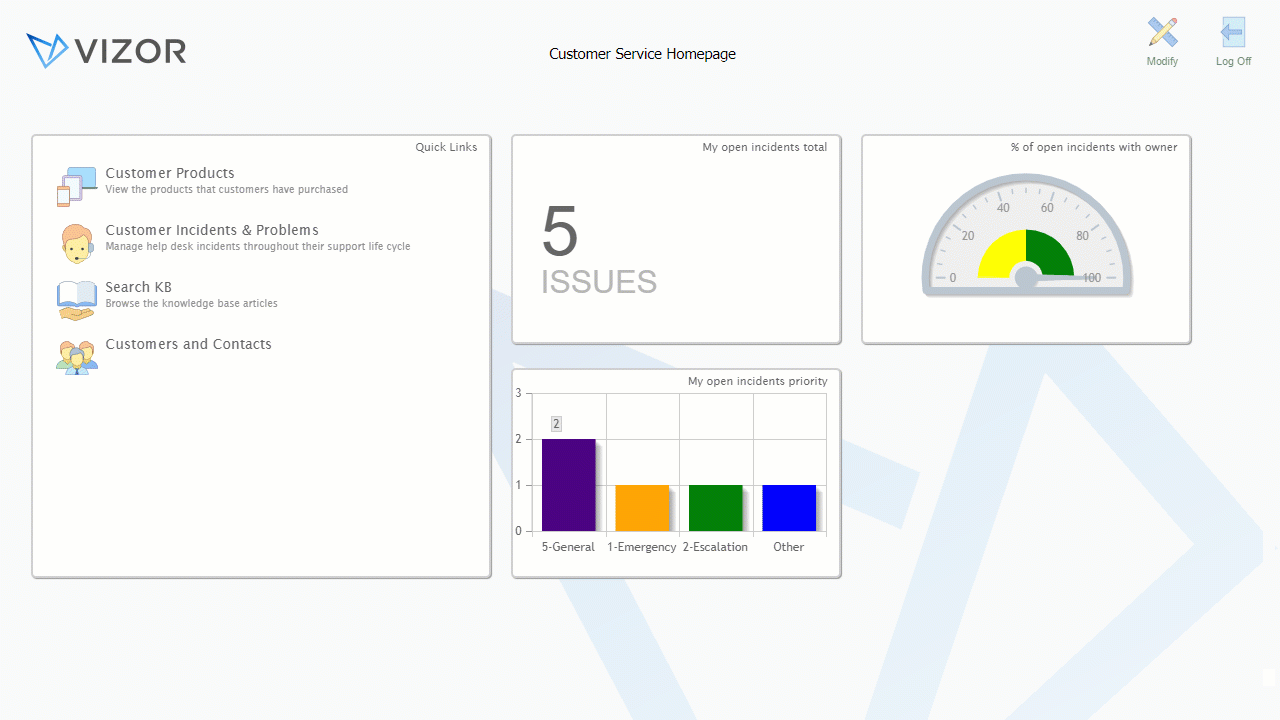
Task: Click the Log Off label
Action: [x=1233, y=61]
